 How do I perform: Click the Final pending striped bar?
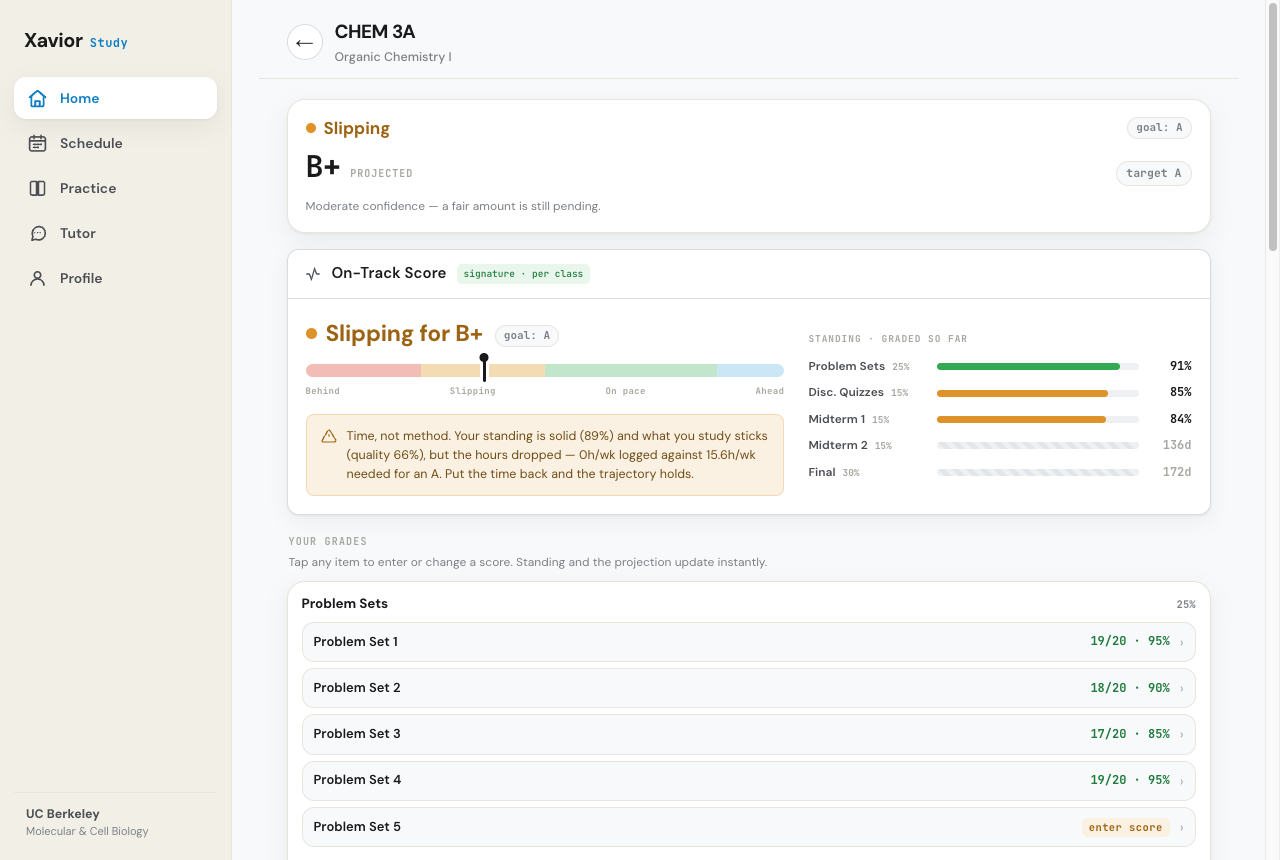[x=1037, y=472]
